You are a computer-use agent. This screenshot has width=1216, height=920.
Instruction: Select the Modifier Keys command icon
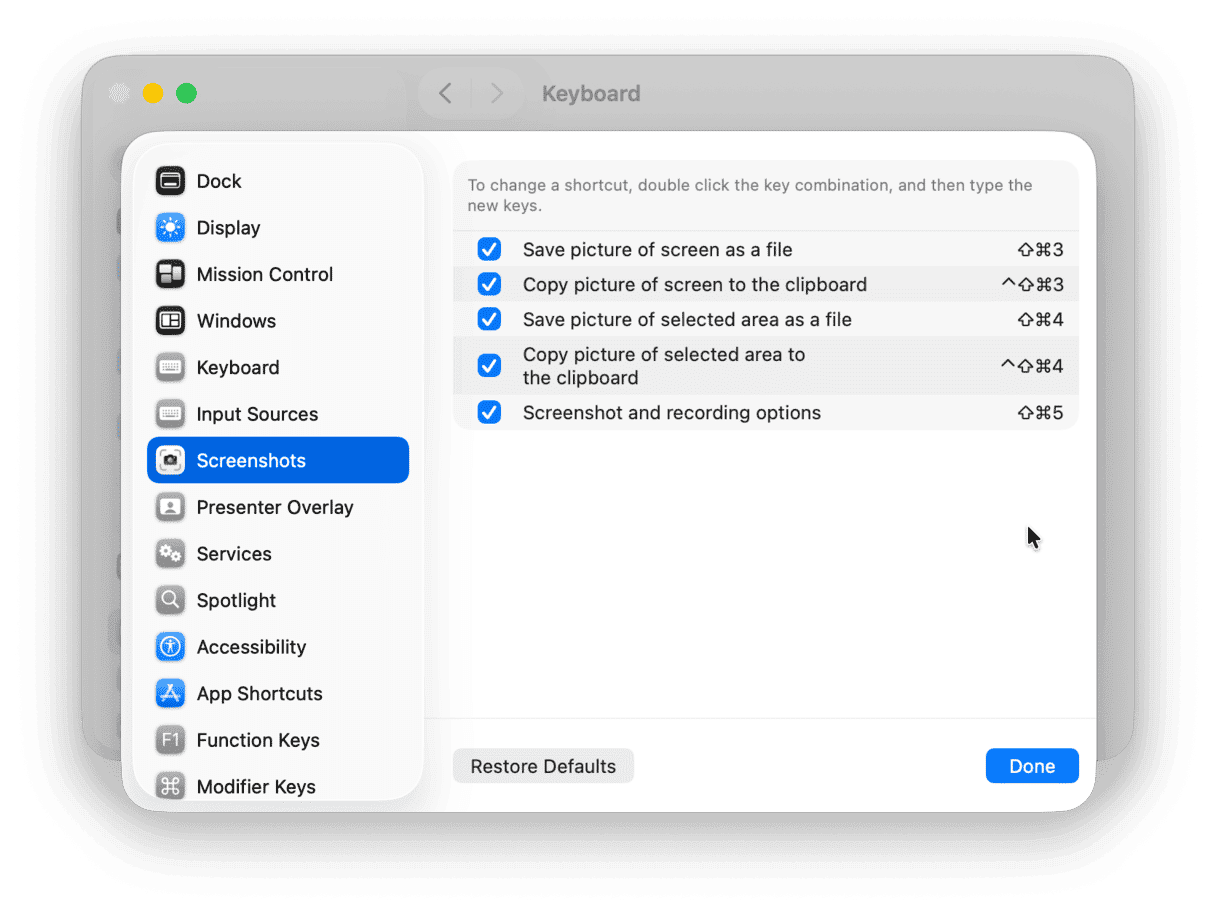[x=170, y=786]
